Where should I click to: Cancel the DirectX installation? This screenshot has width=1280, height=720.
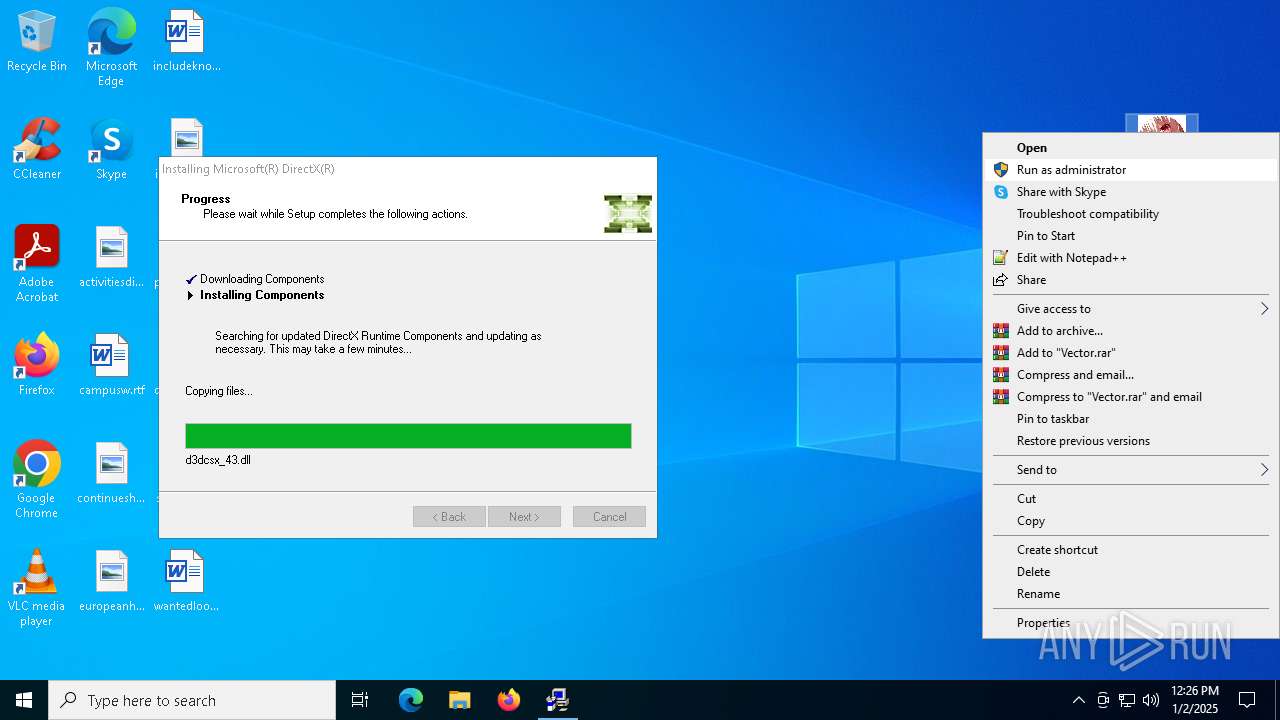[x=609, y=517]
